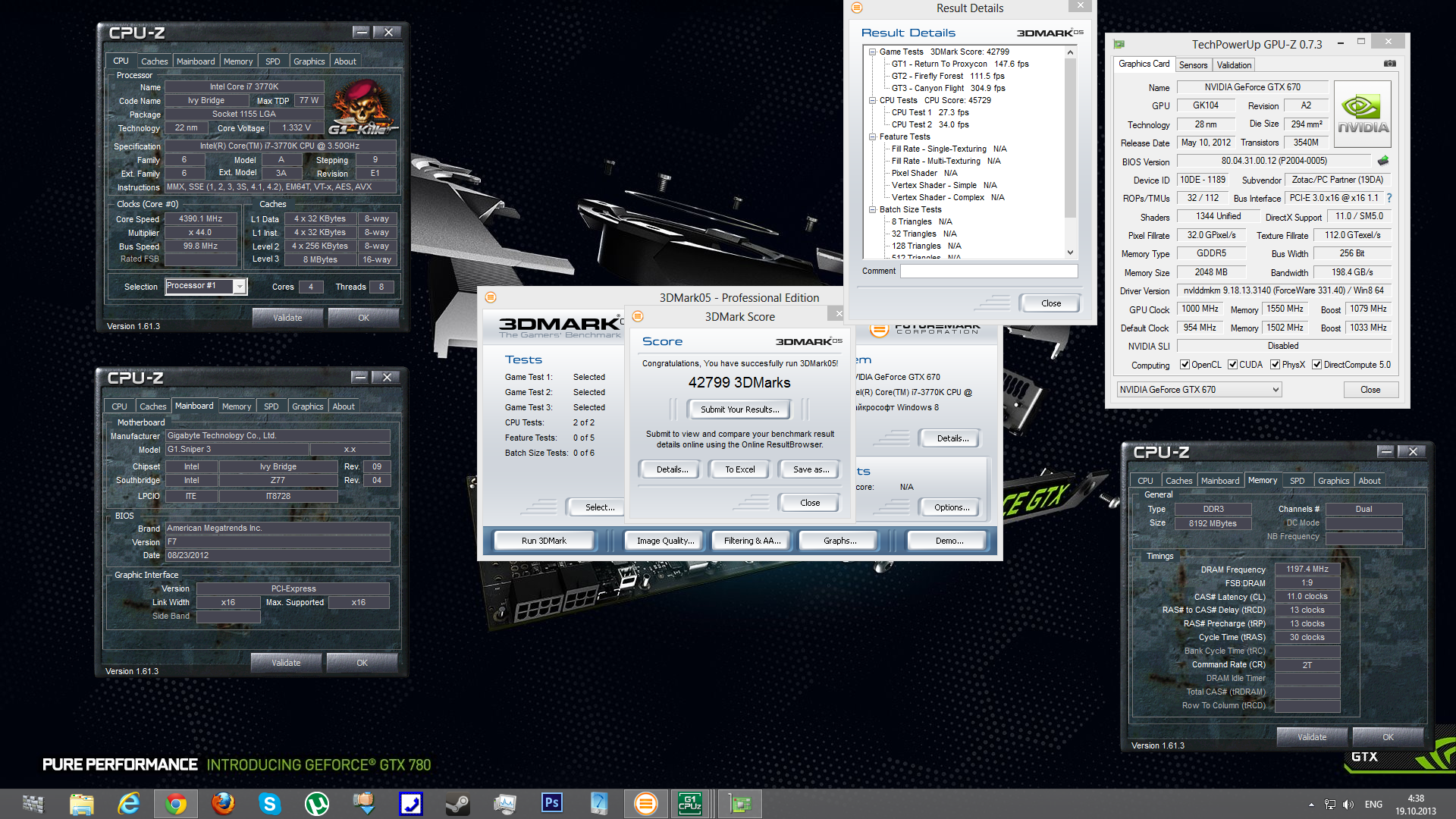1456x819 pixels.
Task: Click Run 3DMark button
Action: point(544,541)
